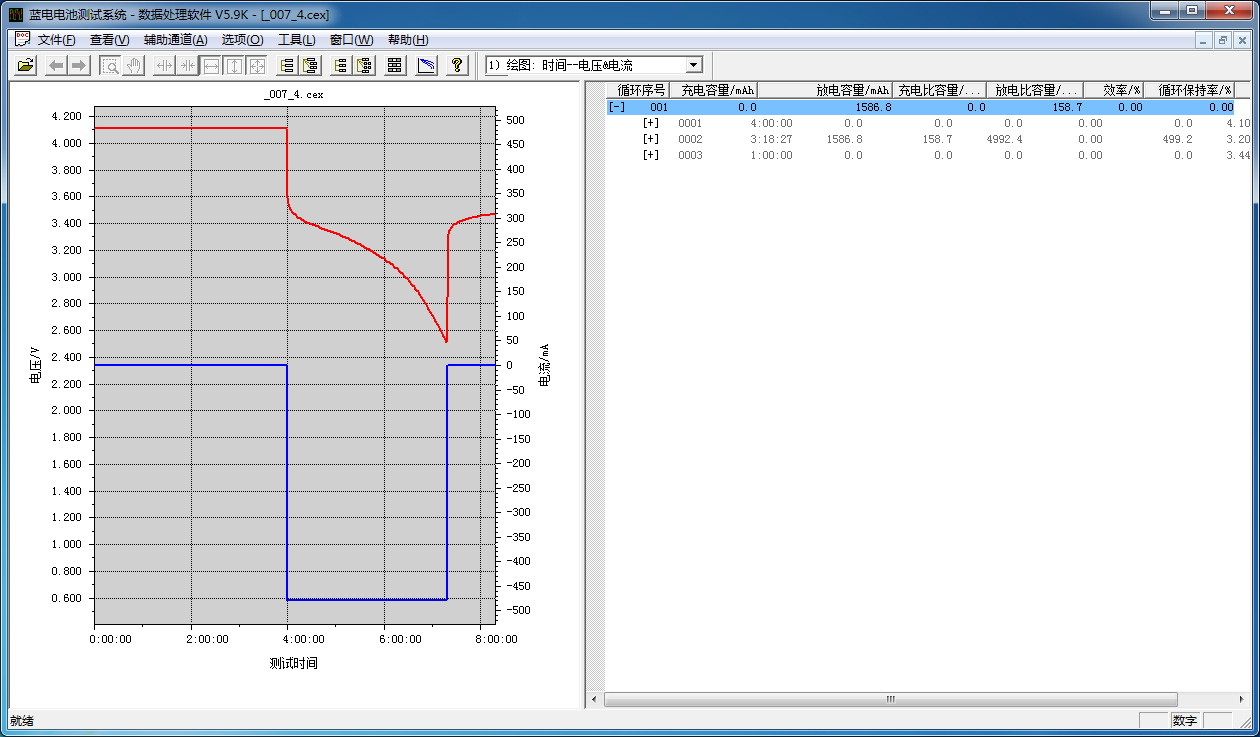Expand step 0003 with its [+] toggle
Viewport: 1260px width, 737px height.
click(x=651, y=155)
